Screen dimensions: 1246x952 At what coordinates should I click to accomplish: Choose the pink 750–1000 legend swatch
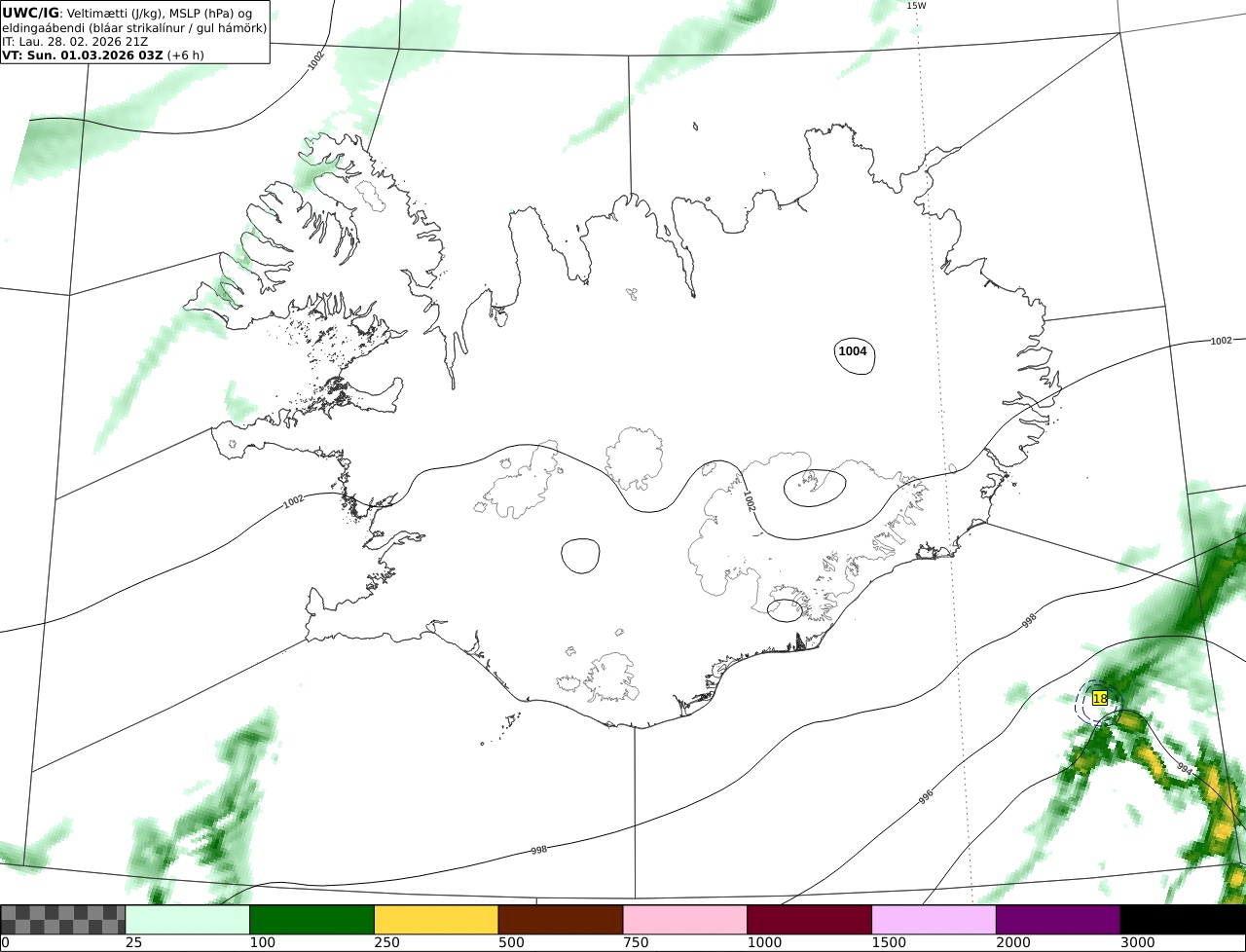coord(685,920)
